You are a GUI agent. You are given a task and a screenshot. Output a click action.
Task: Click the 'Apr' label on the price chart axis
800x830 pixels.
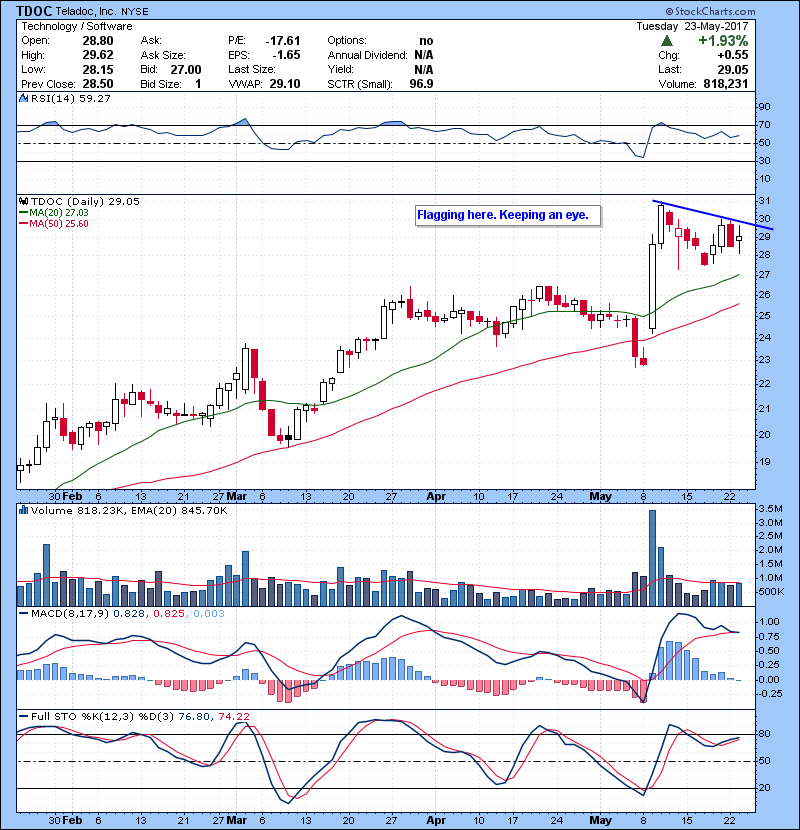[436, 497]
